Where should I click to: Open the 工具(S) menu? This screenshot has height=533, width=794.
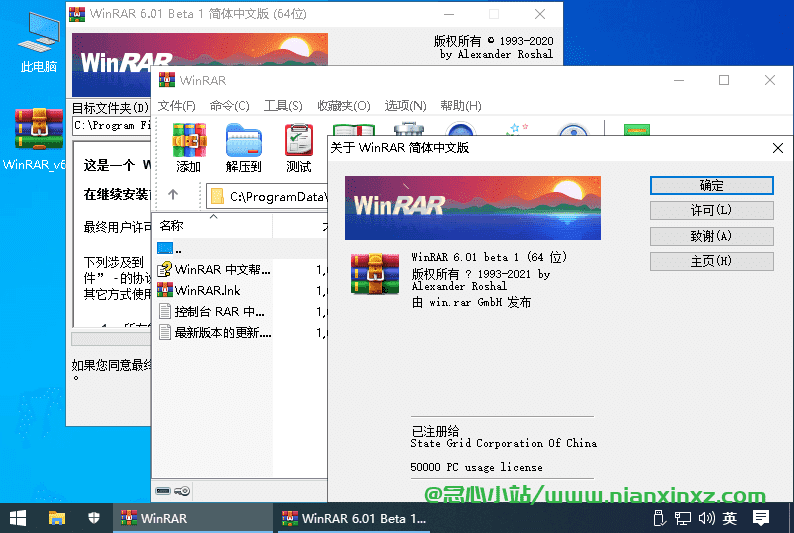pyautogui.click(x=283, y=106)
